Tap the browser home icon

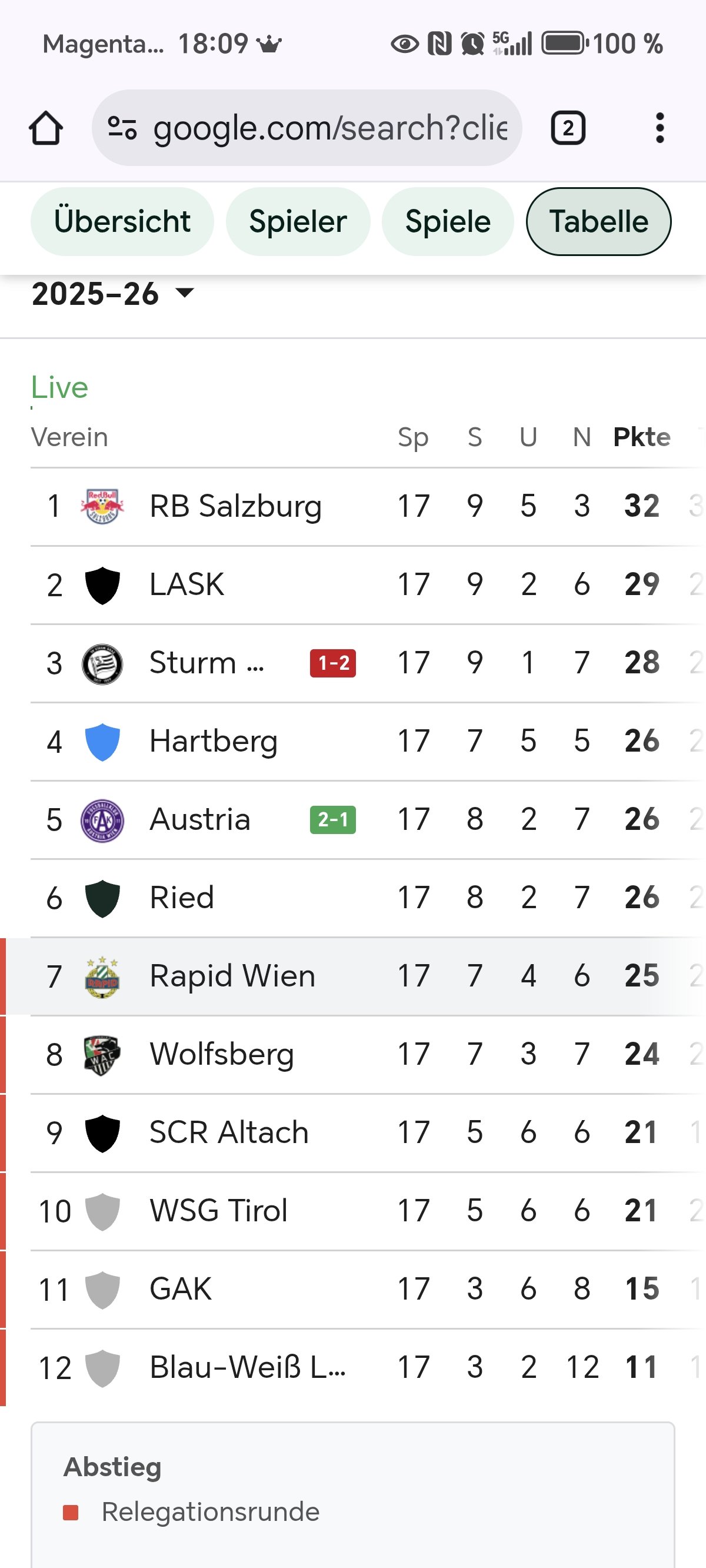click(46, 128)
